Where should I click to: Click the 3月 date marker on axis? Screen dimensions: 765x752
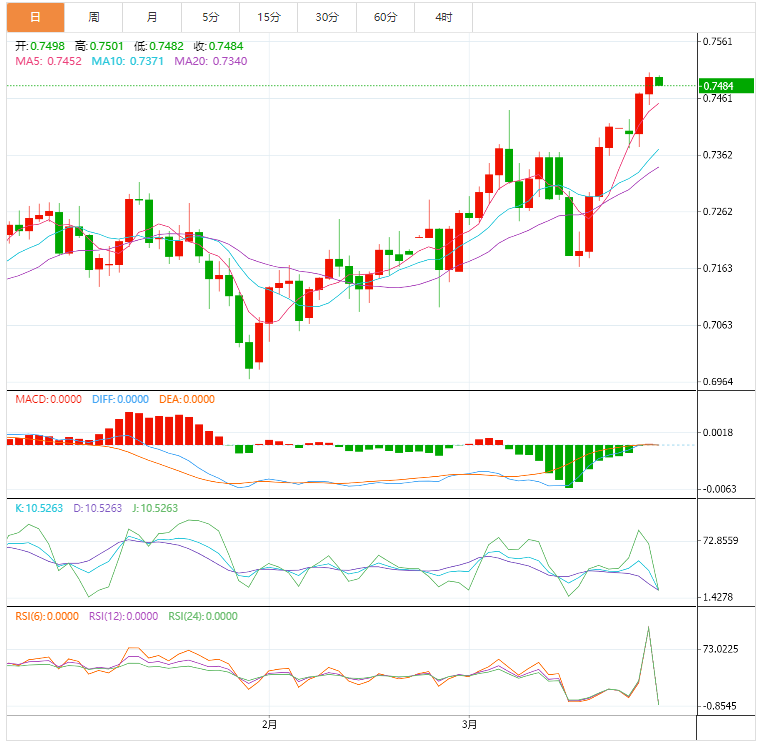pyautogui.click(x=468, y=722)
